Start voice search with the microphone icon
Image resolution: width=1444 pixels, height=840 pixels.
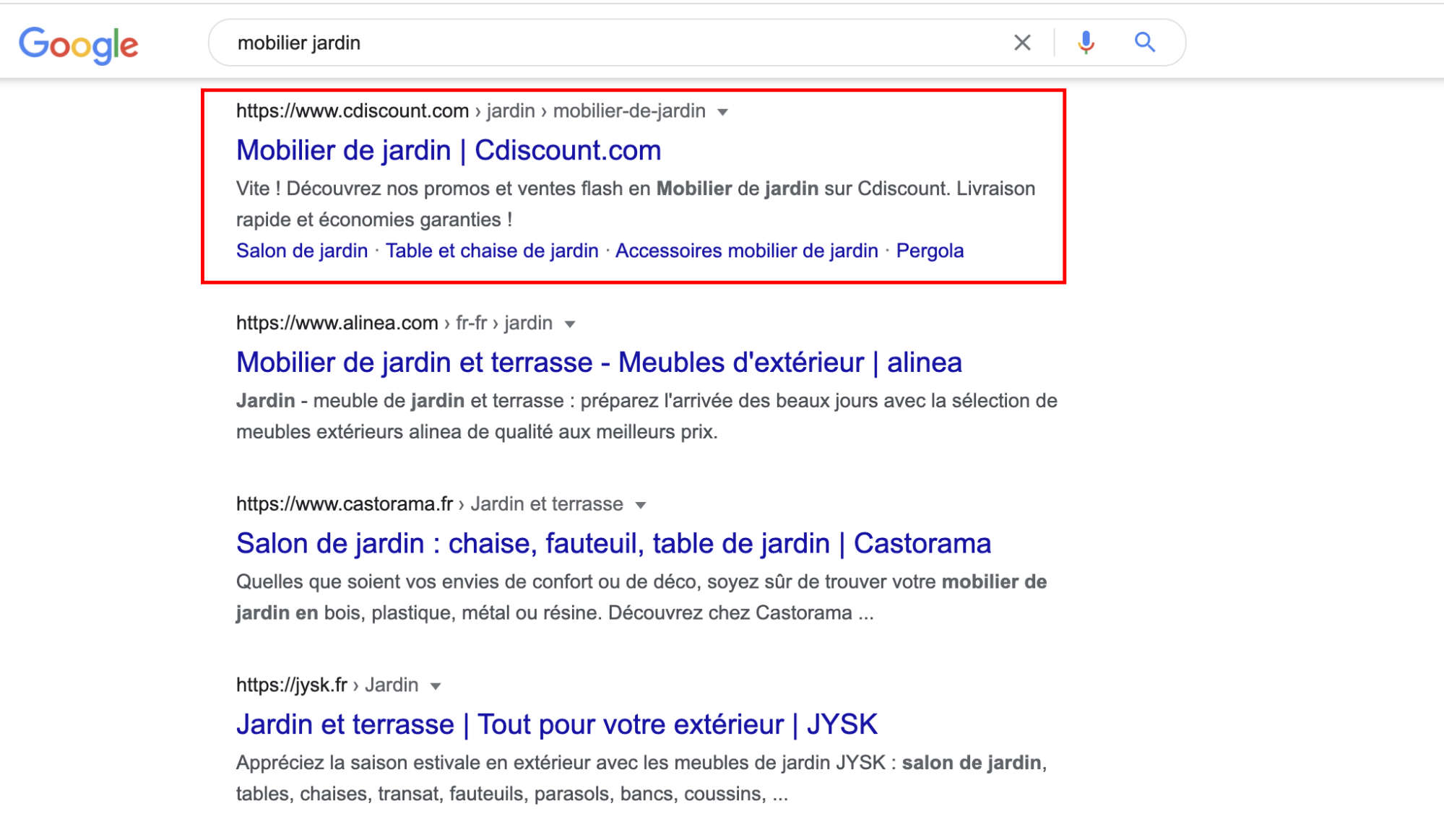point(1086,43)
